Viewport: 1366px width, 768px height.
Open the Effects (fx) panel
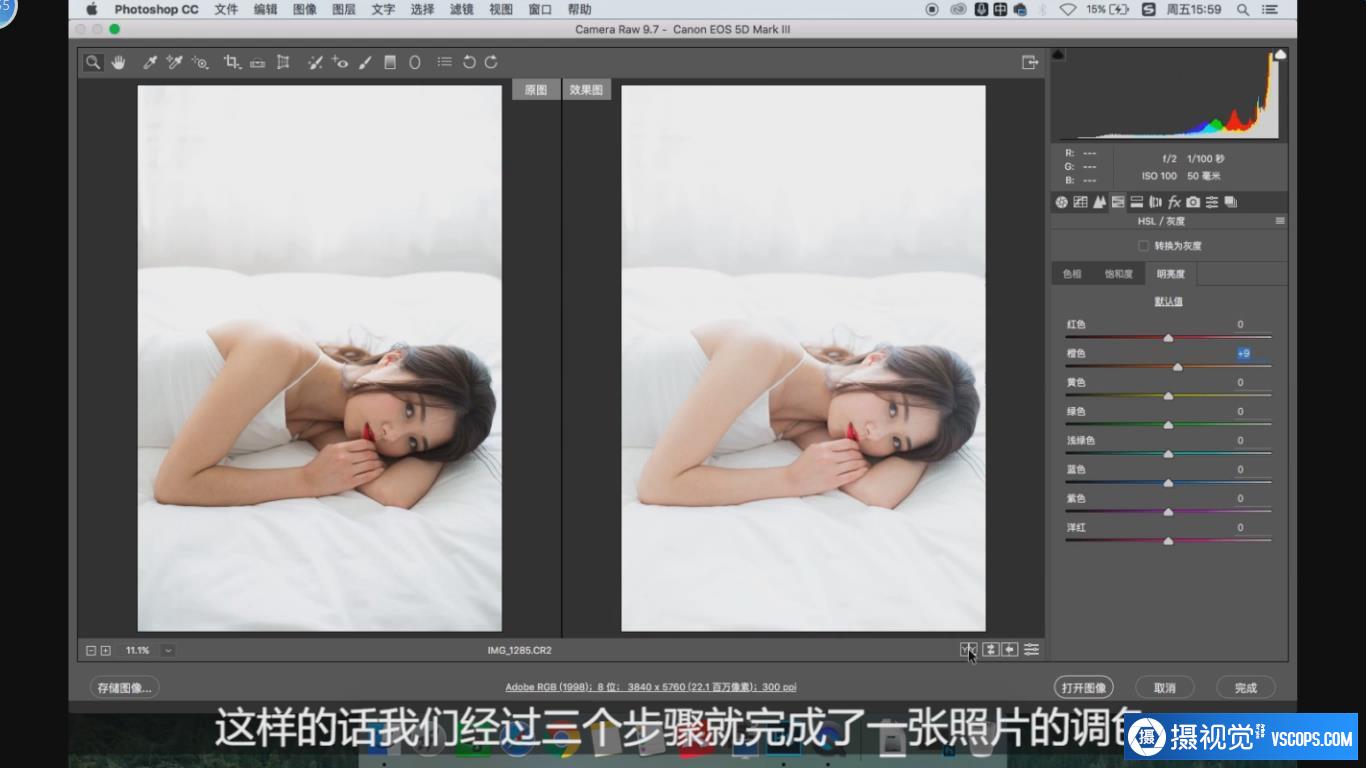1174,202
